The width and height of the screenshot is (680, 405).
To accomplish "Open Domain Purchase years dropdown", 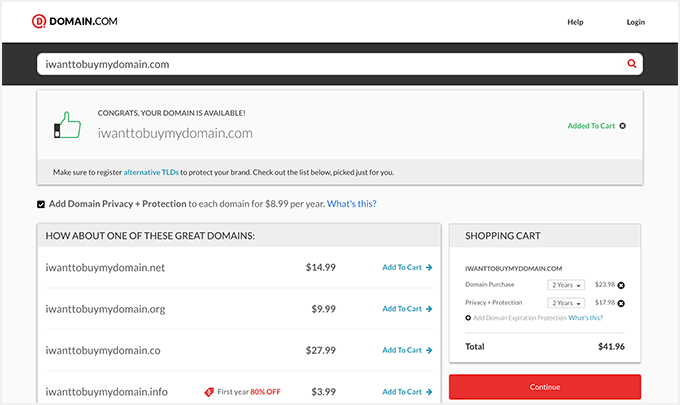I will [566, 285].
